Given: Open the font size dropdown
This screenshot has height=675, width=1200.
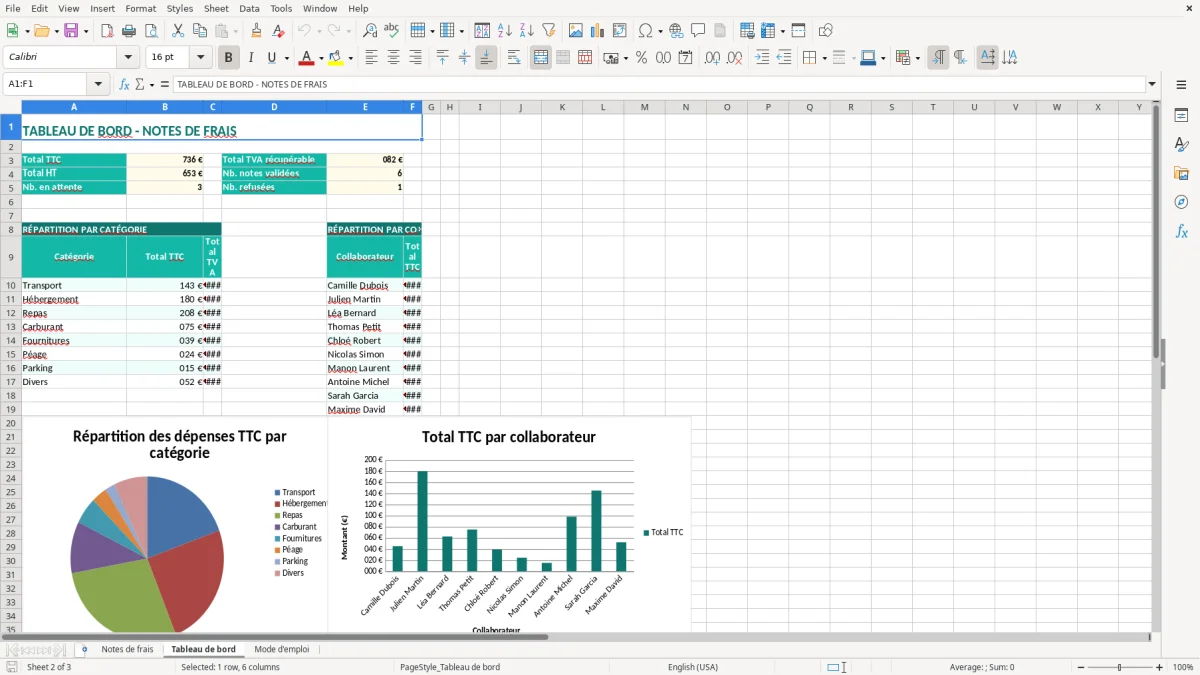Looking at the screenshot, I should coord(200,58).
